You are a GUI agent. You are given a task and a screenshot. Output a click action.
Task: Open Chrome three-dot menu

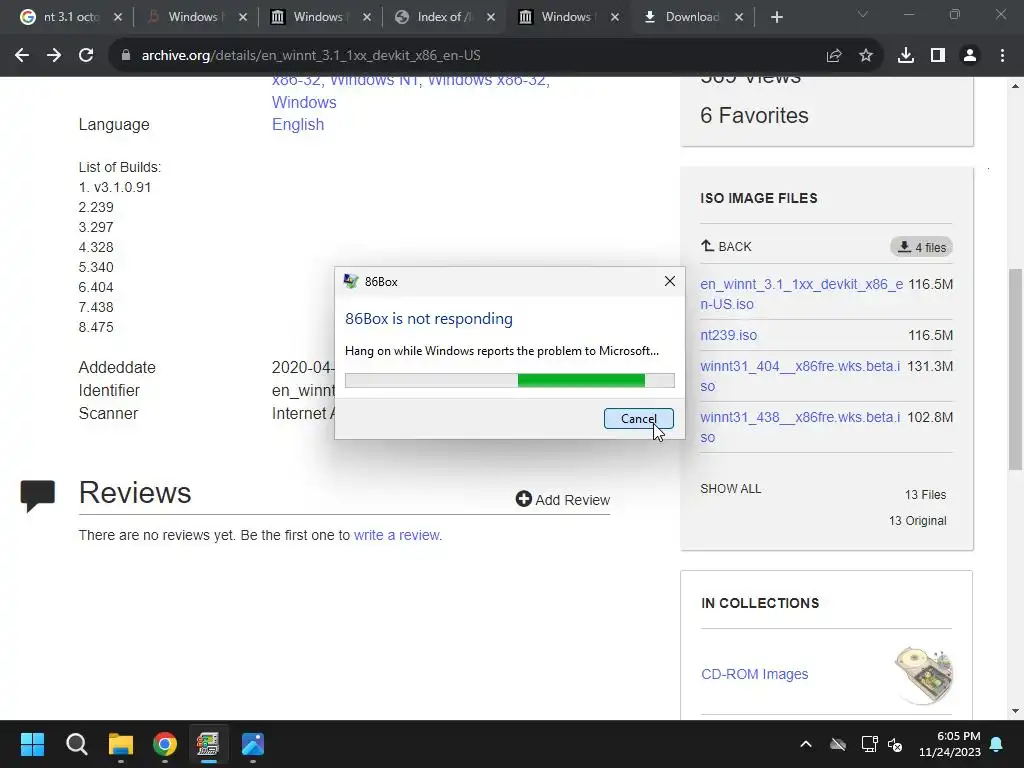click(x=1002, y=56)
